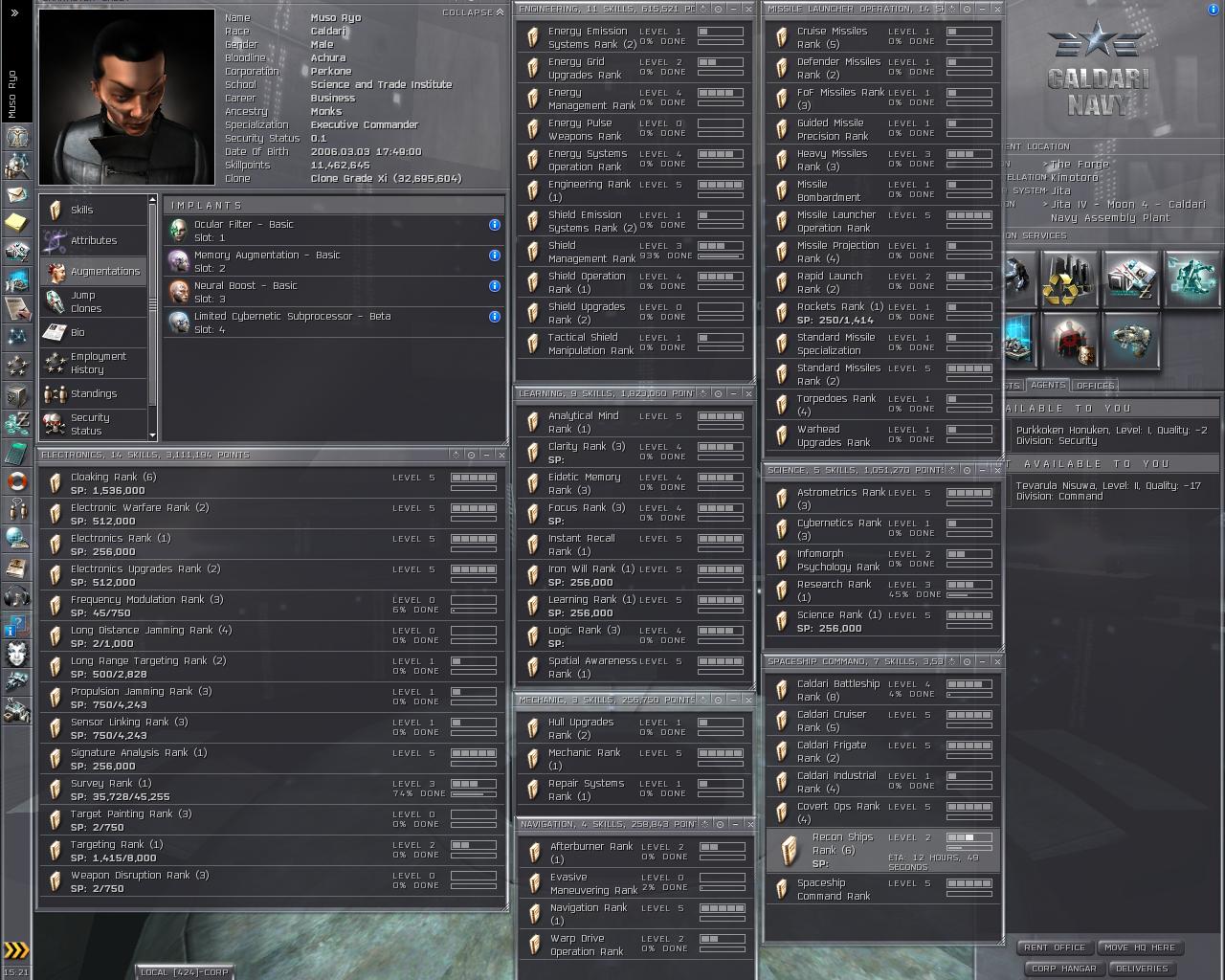Open the calculator icon in sidebar
This screenshot has width=1225, height=980.
[16, 453]
